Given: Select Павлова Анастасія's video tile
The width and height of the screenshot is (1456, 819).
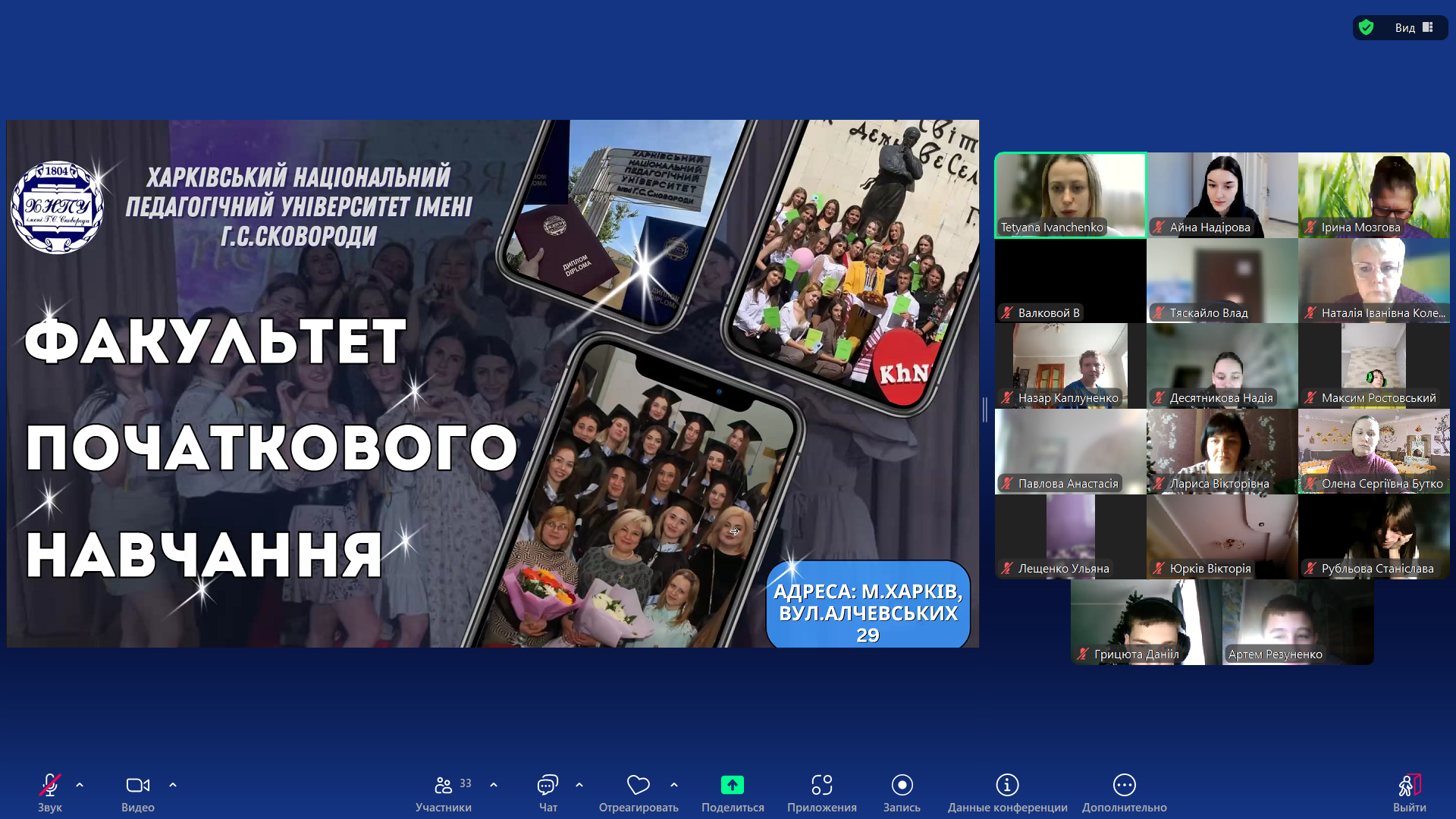Looking at the screenshot, I should point(1071,451).
